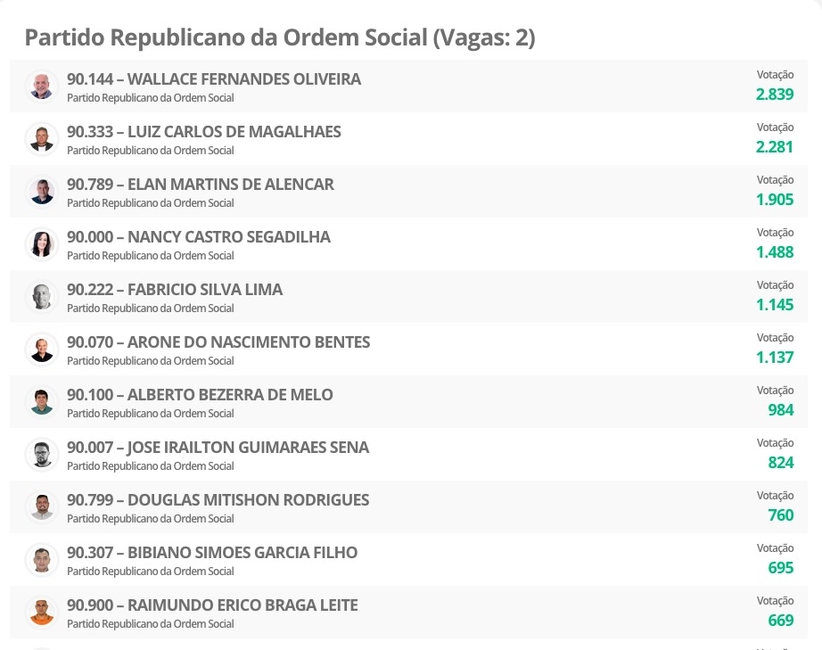Click Jose Irailton Guimaraes Sena's avatar

[42, 455]
